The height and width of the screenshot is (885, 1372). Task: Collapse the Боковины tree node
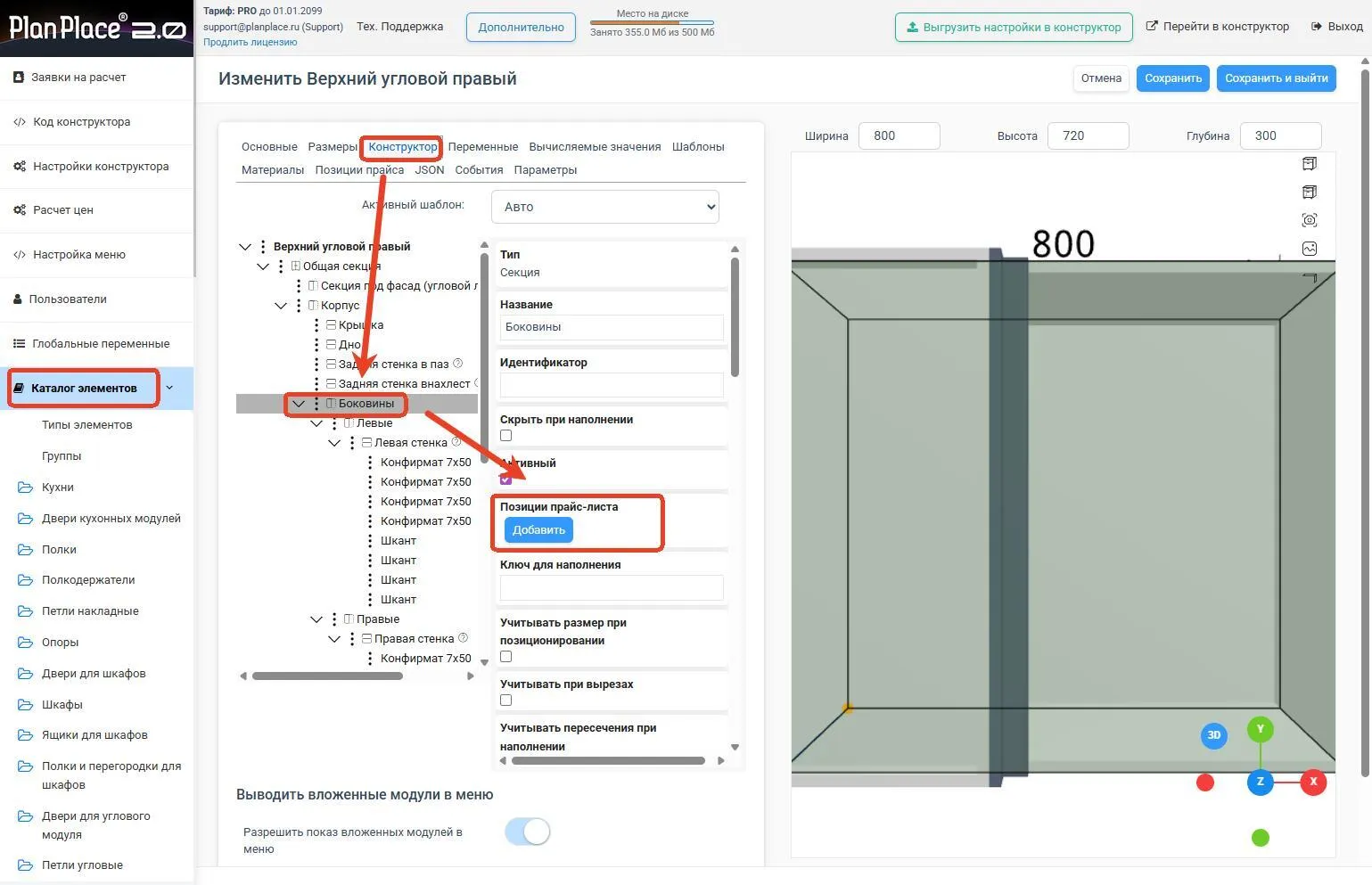pos(299,404)
